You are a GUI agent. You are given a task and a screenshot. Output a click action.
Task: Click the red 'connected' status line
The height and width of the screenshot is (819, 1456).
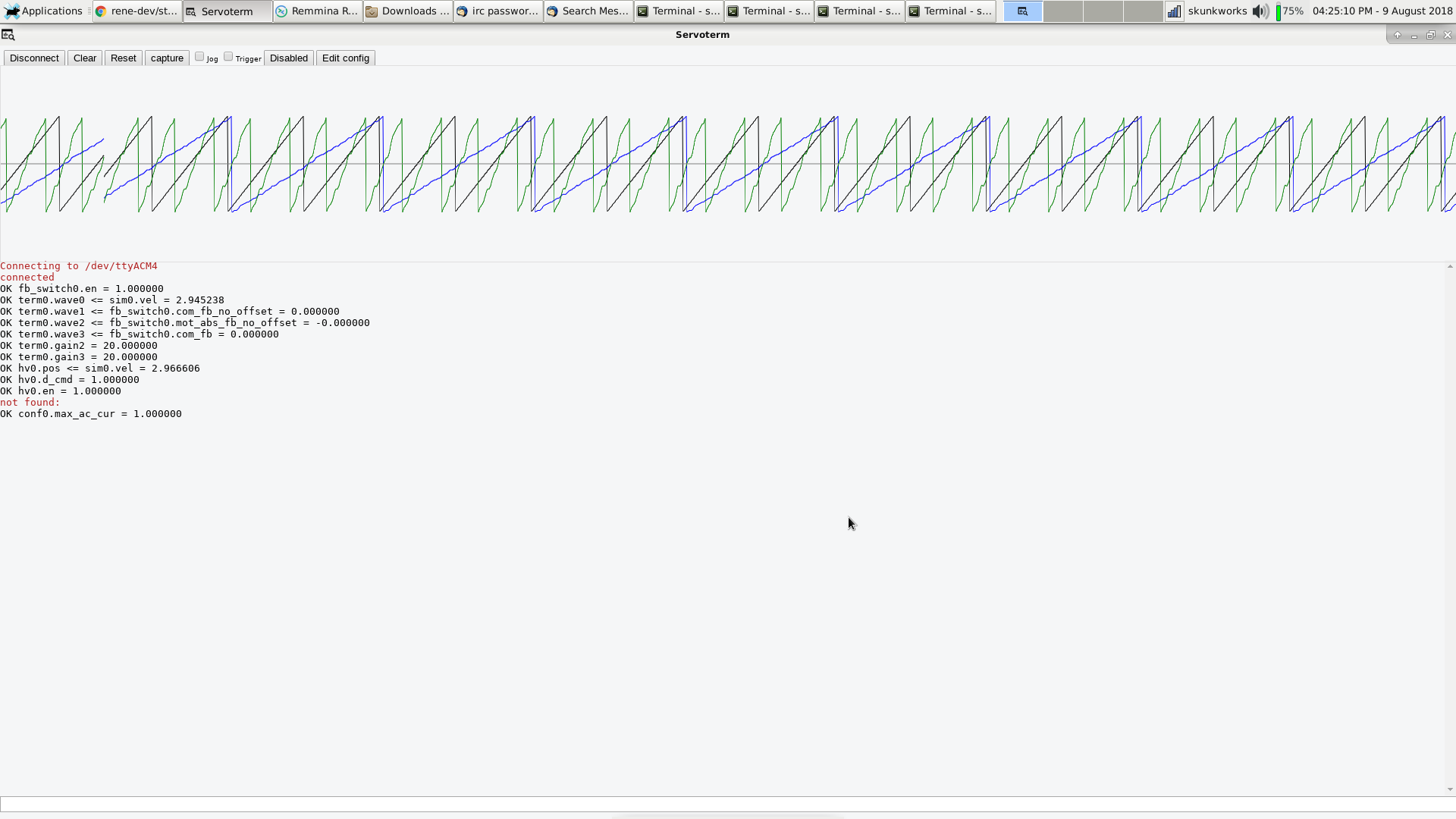coord(27,278)
